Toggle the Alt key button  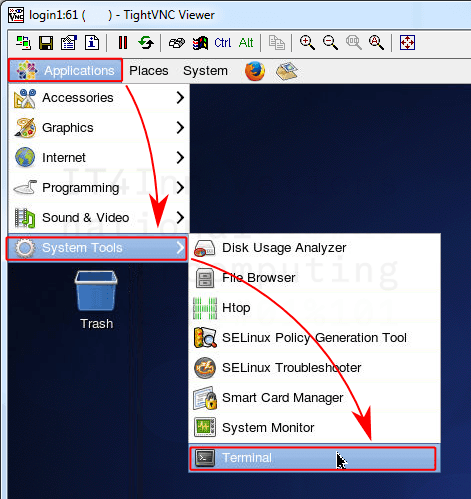point(246,43)
